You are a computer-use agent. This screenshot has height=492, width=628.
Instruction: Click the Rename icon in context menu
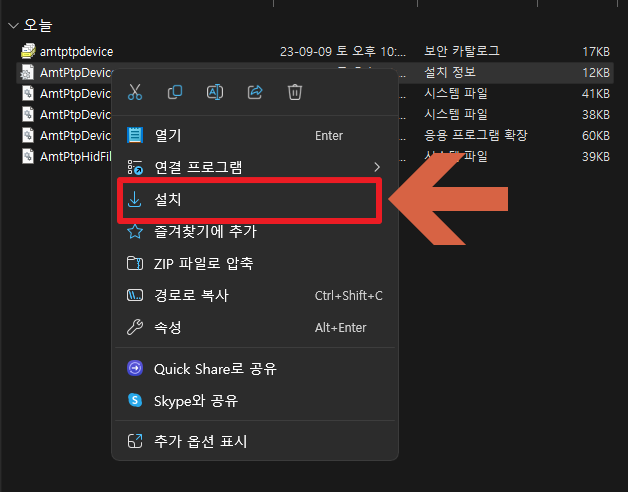point(215,92)
